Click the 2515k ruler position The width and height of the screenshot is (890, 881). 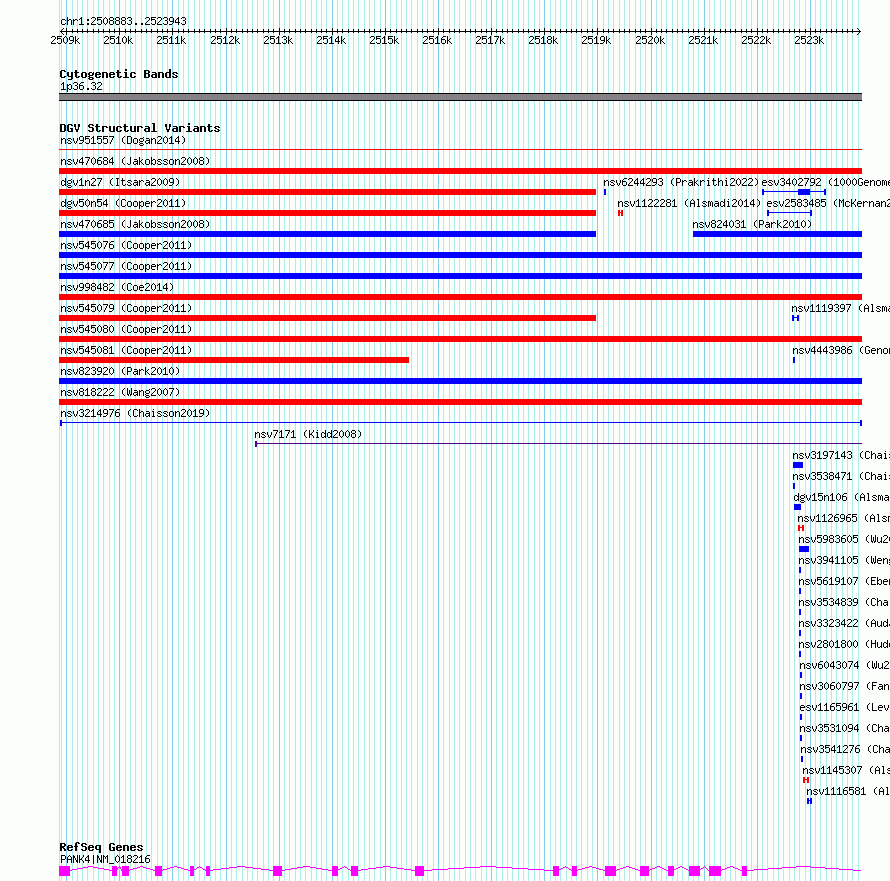tap(384, 40)
